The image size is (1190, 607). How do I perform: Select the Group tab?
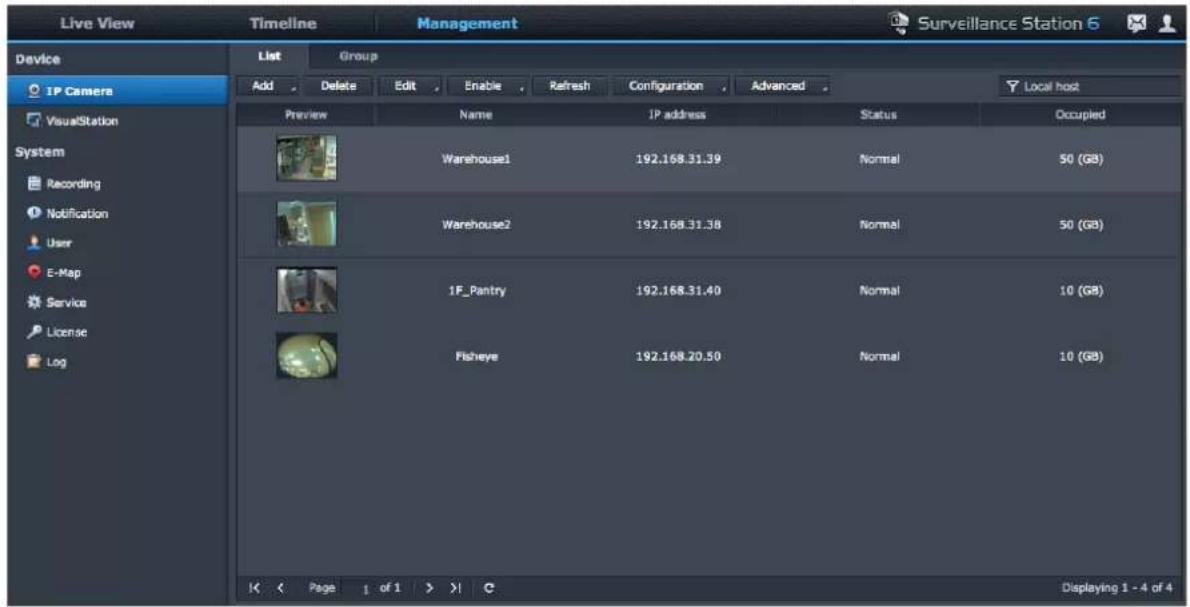click(358, 56)
